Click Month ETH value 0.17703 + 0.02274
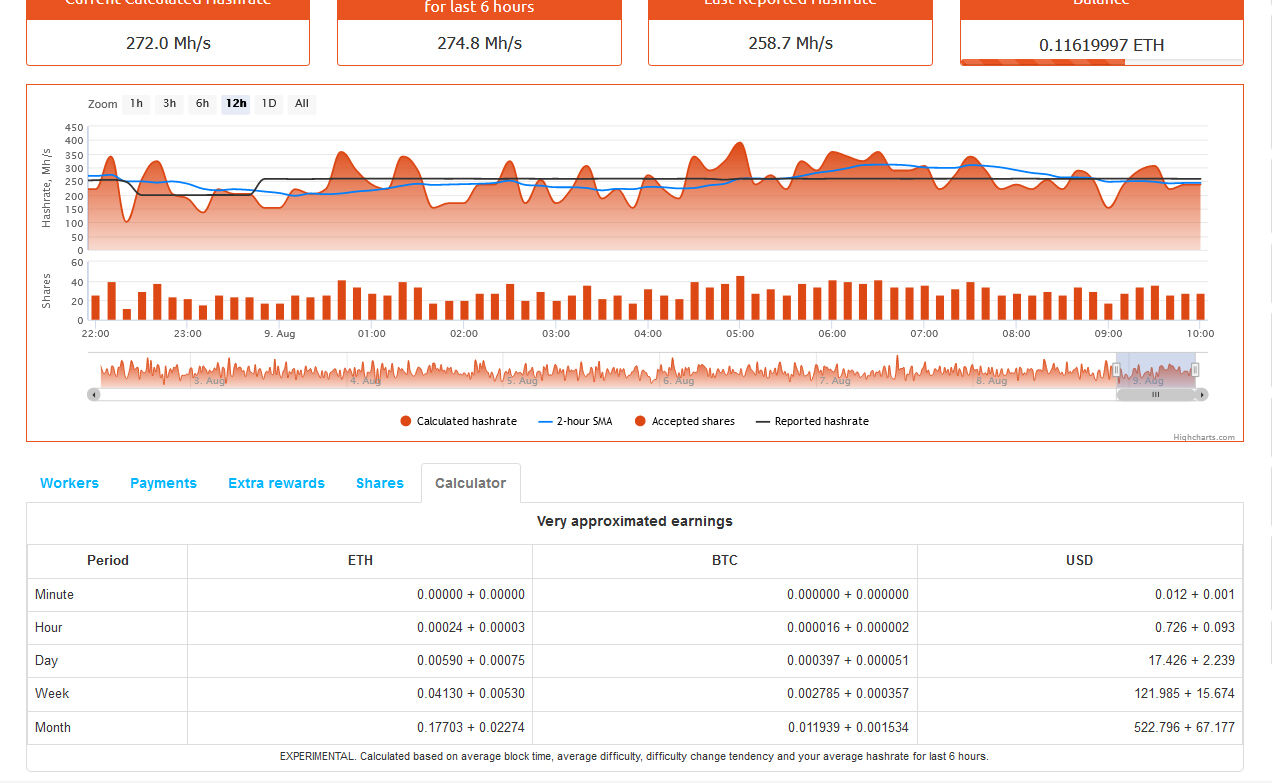Viewport: 1272px width, 783px height. (471, 727)
